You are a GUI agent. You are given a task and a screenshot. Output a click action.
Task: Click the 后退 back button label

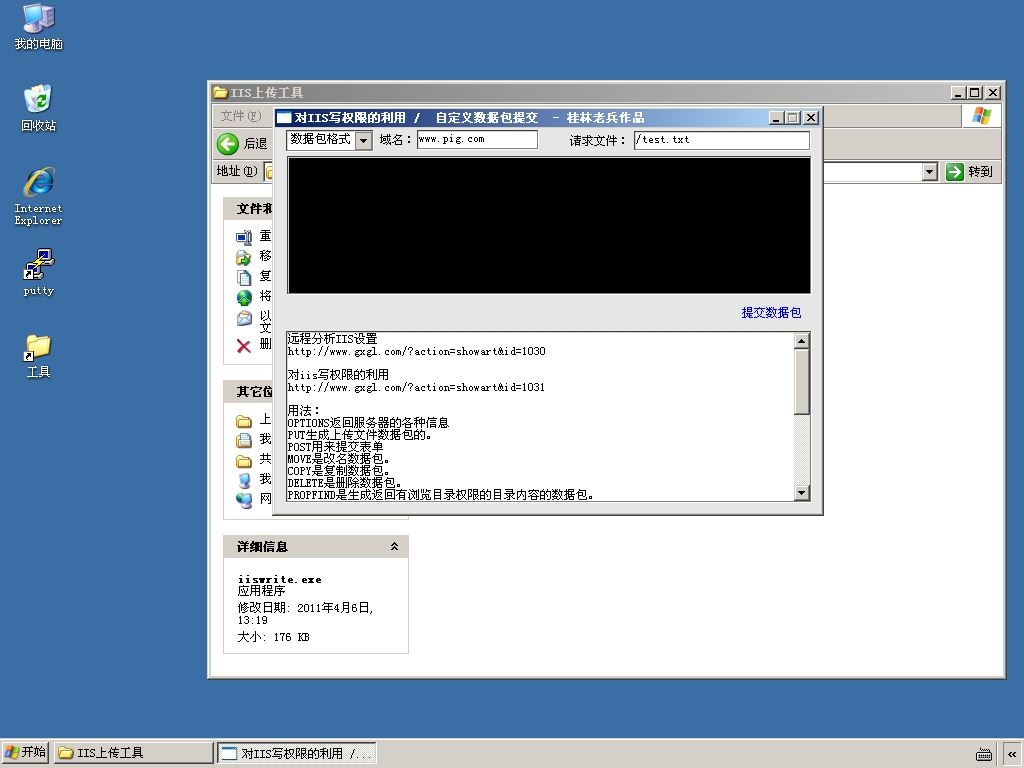[255, 144]
